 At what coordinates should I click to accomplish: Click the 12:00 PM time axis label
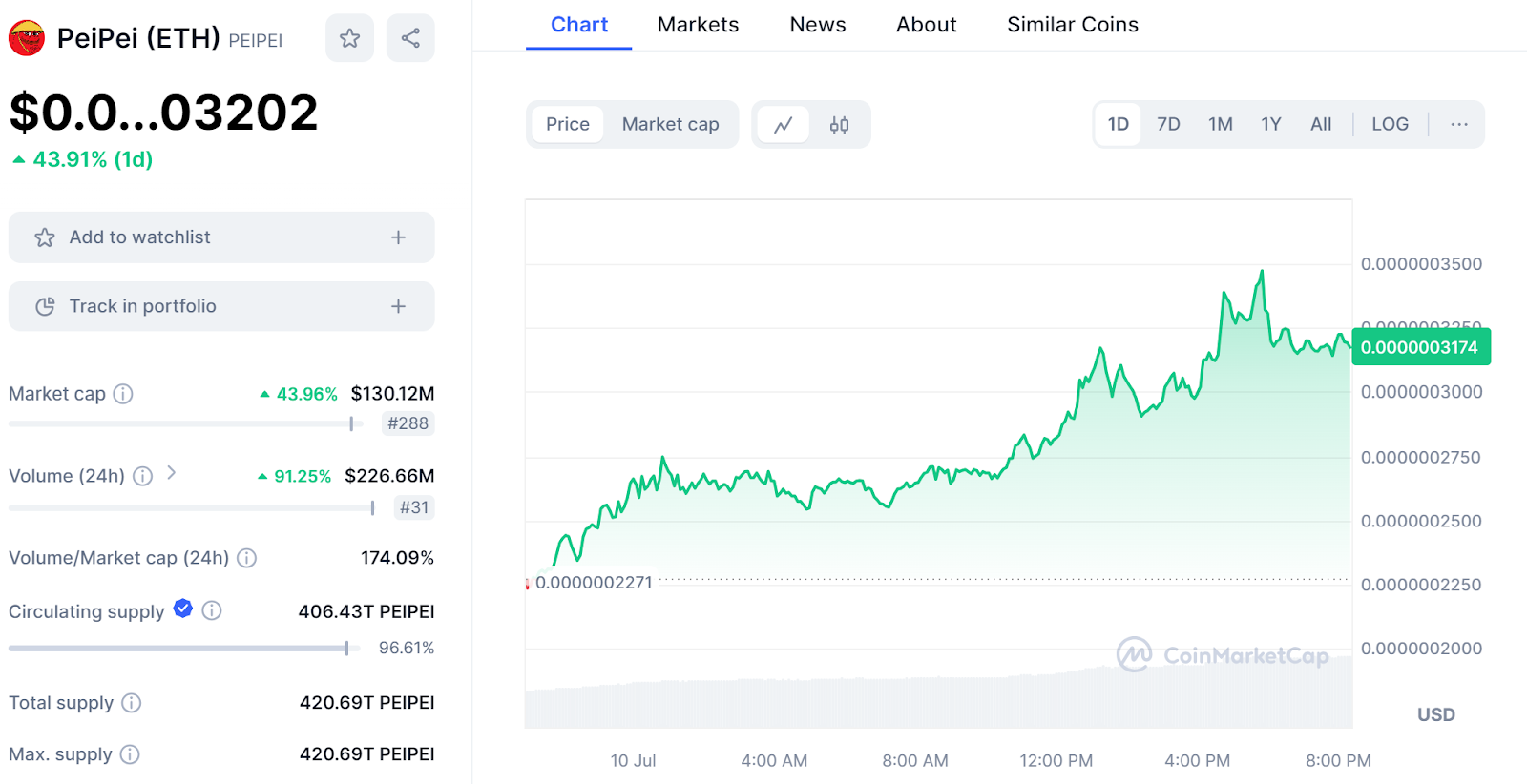coord(1056,761)
